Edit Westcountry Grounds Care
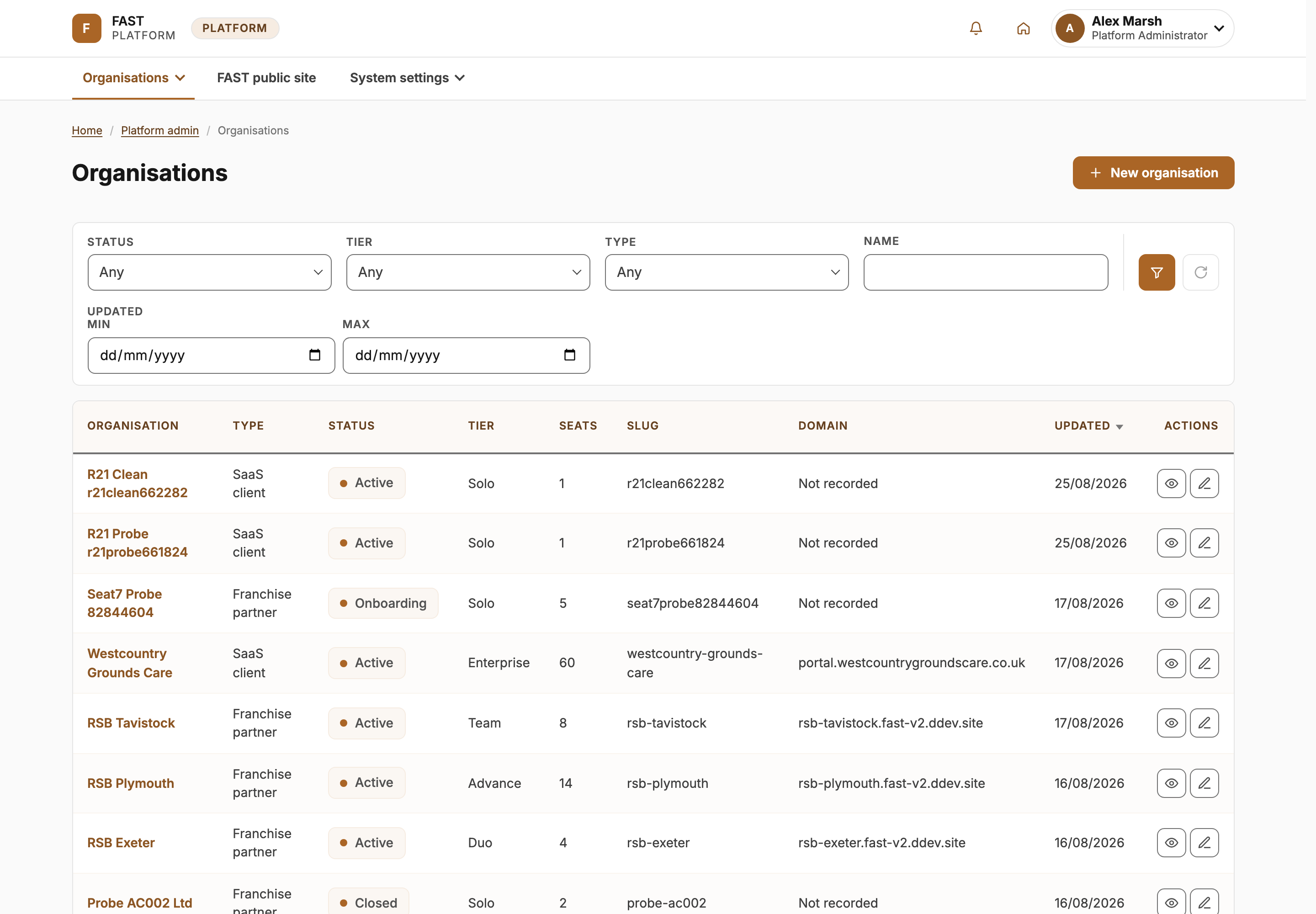 1204,663
